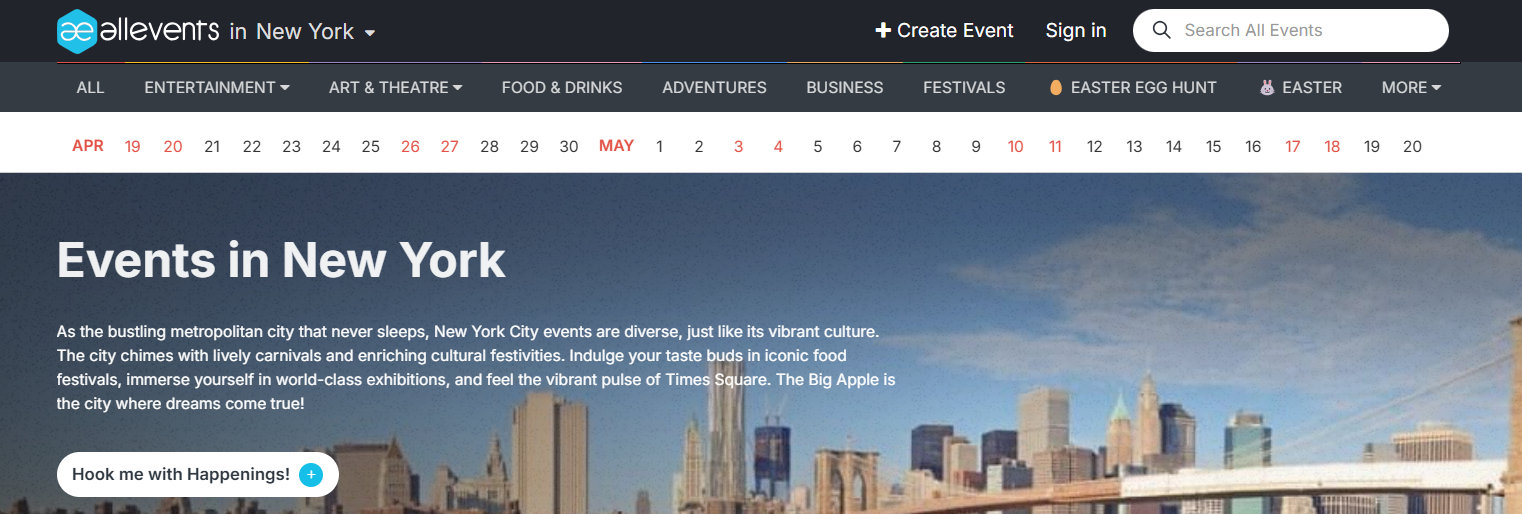Click the Sign in link
Viewport: 1522px width, 514px height.
(1076, 31)
